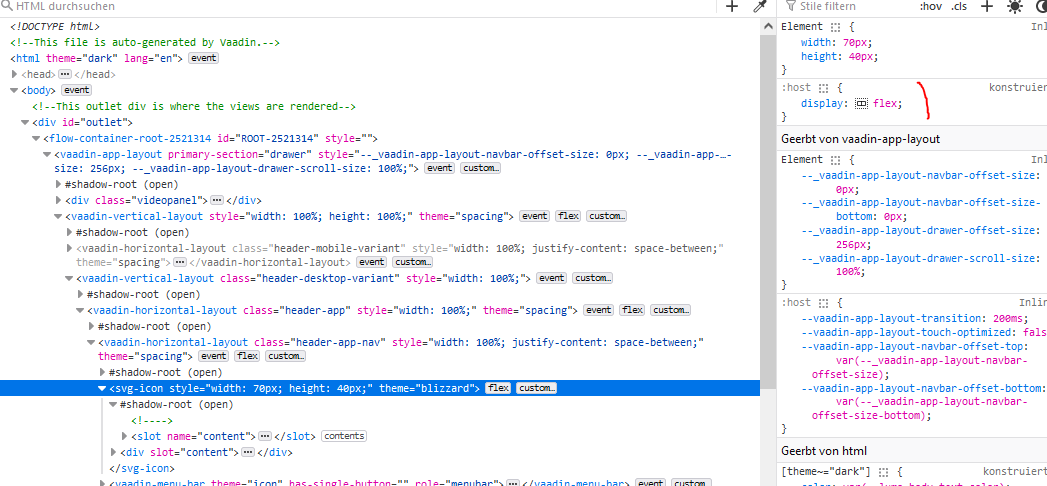
Task: Expand the ellipsis badge inside the head element
Action: 65,74
